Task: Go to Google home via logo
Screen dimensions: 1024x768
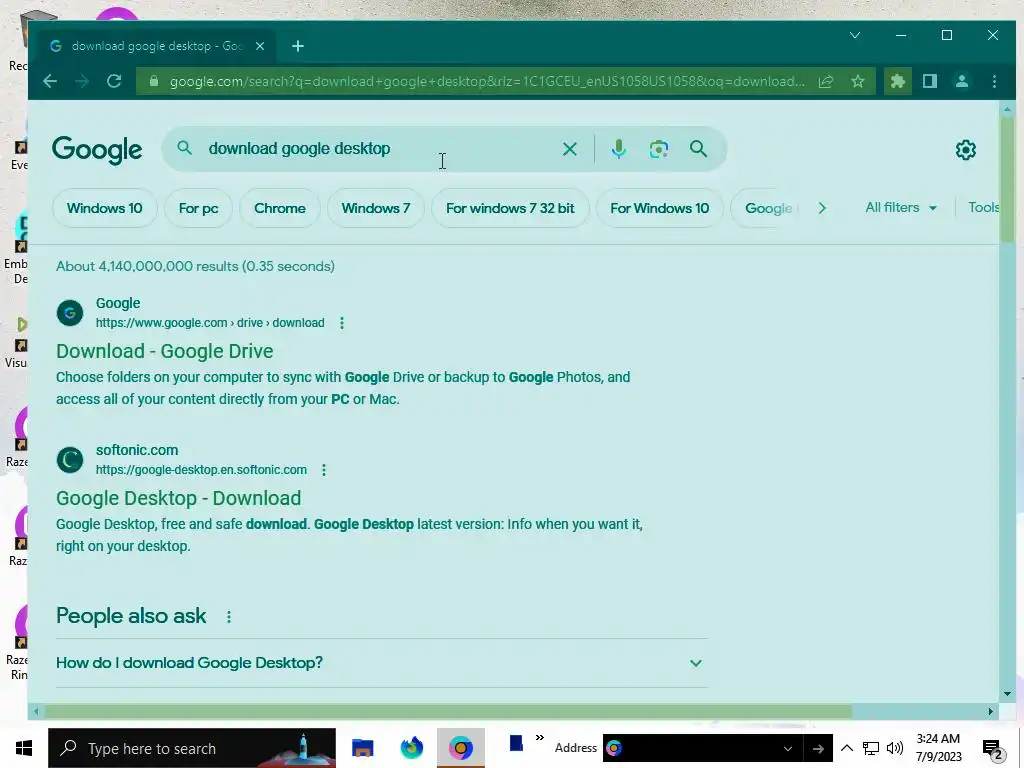Action: click(97, 150)
